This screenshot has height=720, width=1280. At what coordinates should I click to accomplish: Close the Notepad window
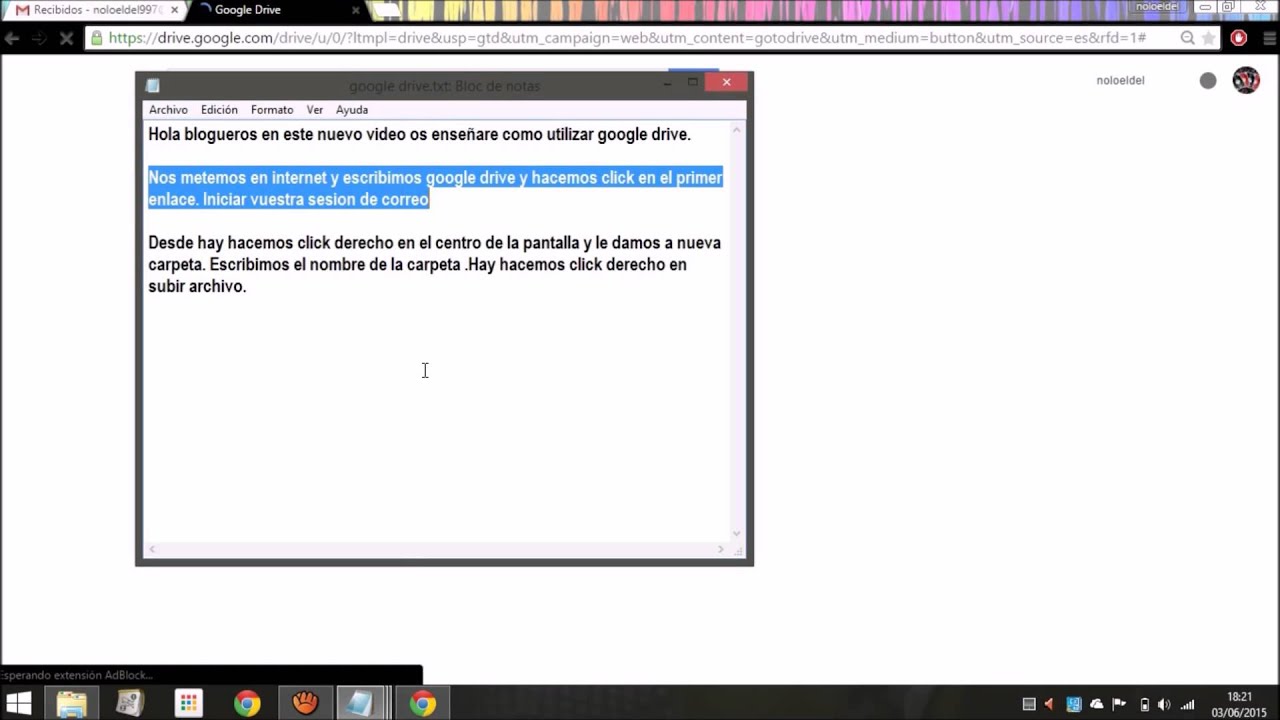coord(726,82)
